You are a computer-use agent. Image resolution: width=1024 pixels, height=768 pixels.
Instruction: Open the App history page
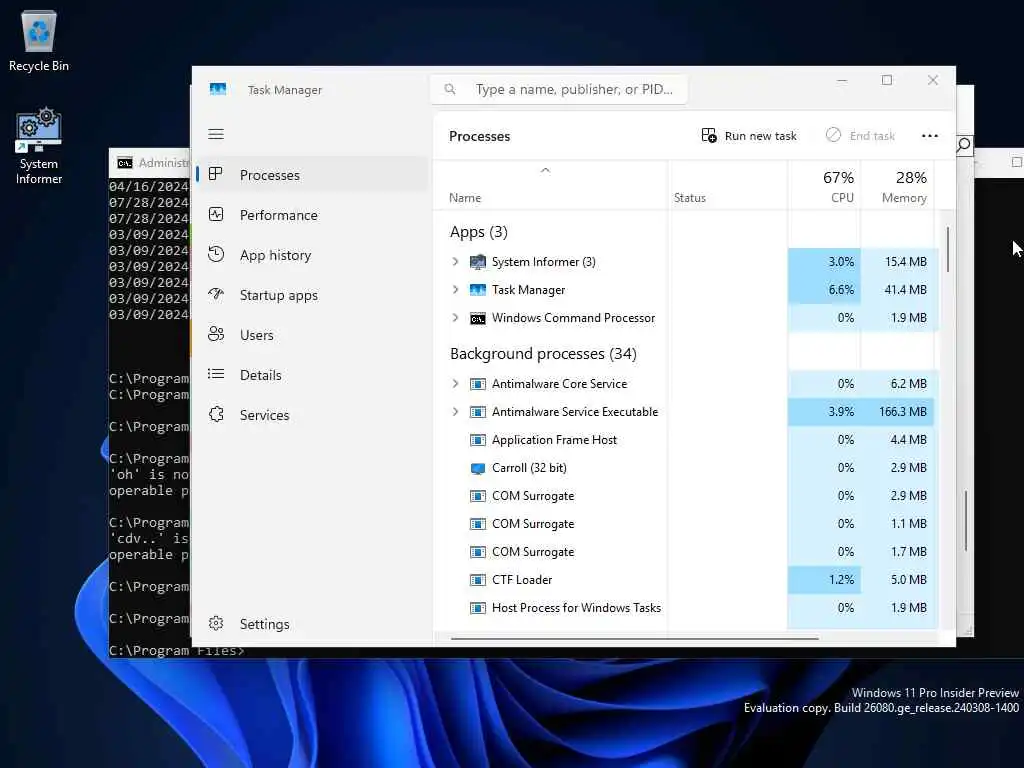[x=313, y=255]
